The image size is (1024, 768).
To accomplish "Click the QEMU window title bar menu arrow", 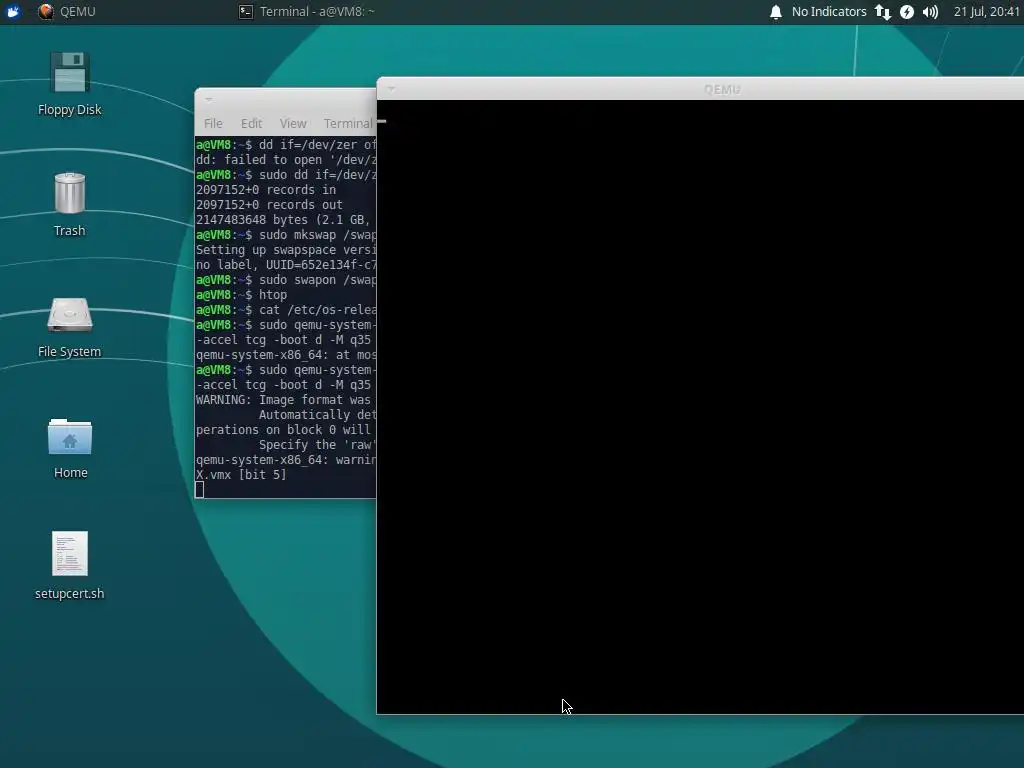I will pyautogui.click(x=391, y=88).
